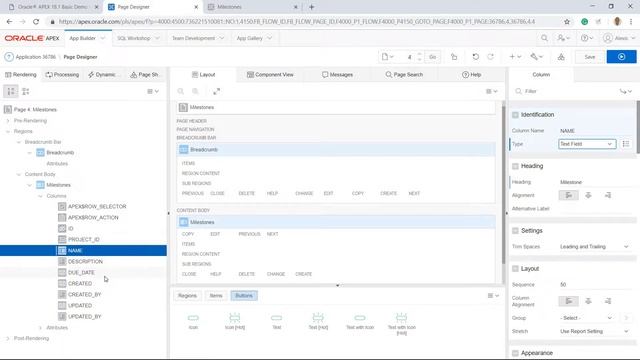Open the Group select dropdown
Screen dimensions: 640x360
[x=587, y=318]
